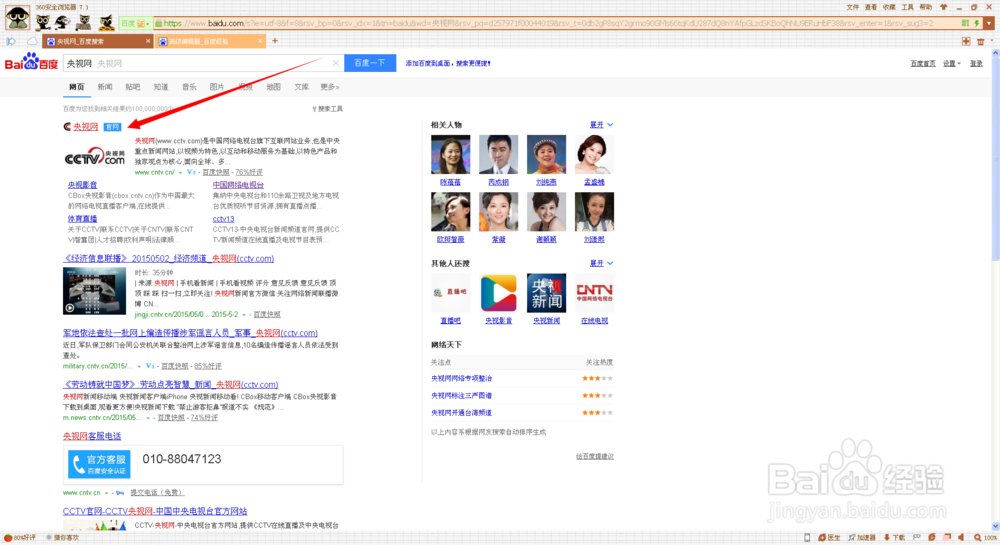Open the skin (shirt) icon in title bar

[943, 7]
